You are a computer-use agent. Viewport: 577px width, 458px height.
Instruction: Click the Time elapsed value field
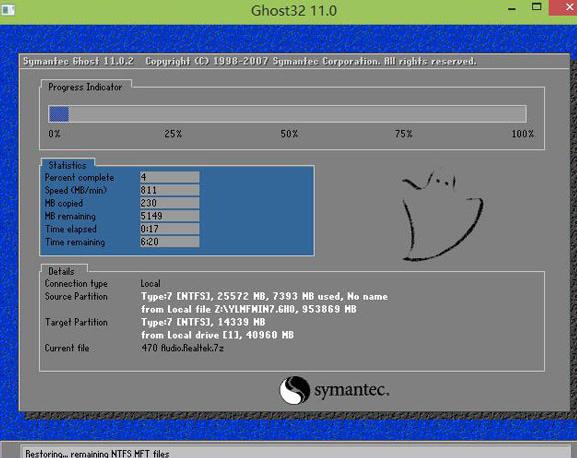coord(170,229)
